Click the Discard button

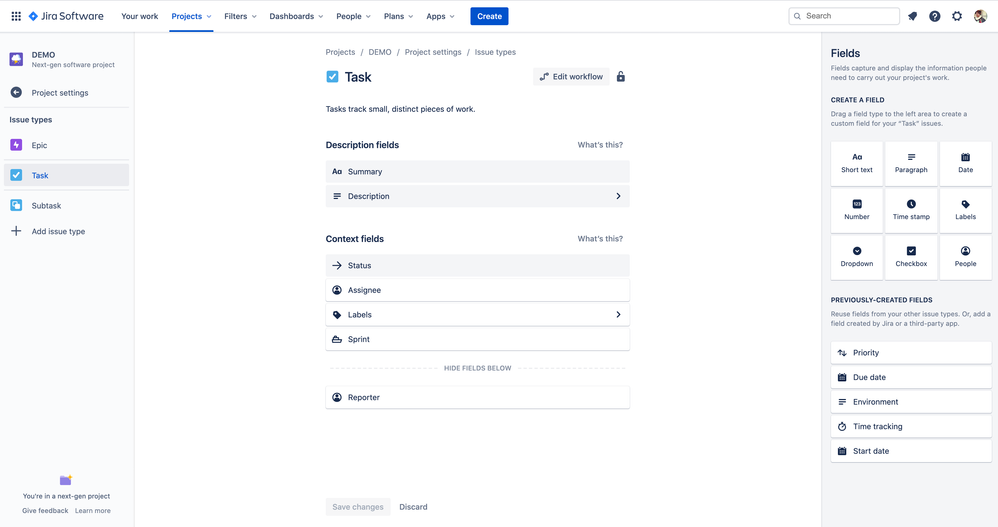pyautogui.click(x=413, y=507)
